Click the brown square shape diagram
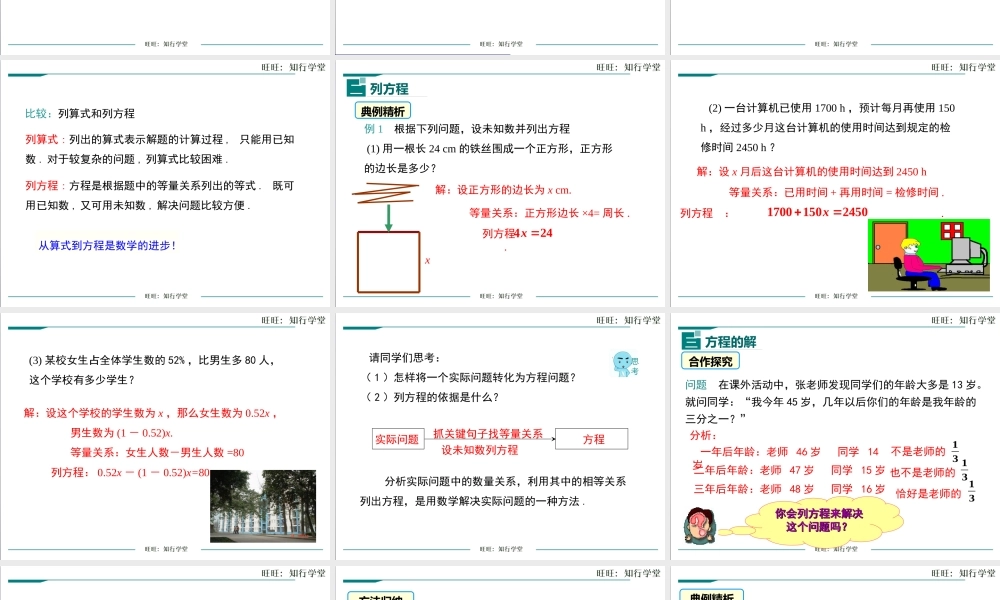Viewport: 1000px width, 600px height. 388,262
